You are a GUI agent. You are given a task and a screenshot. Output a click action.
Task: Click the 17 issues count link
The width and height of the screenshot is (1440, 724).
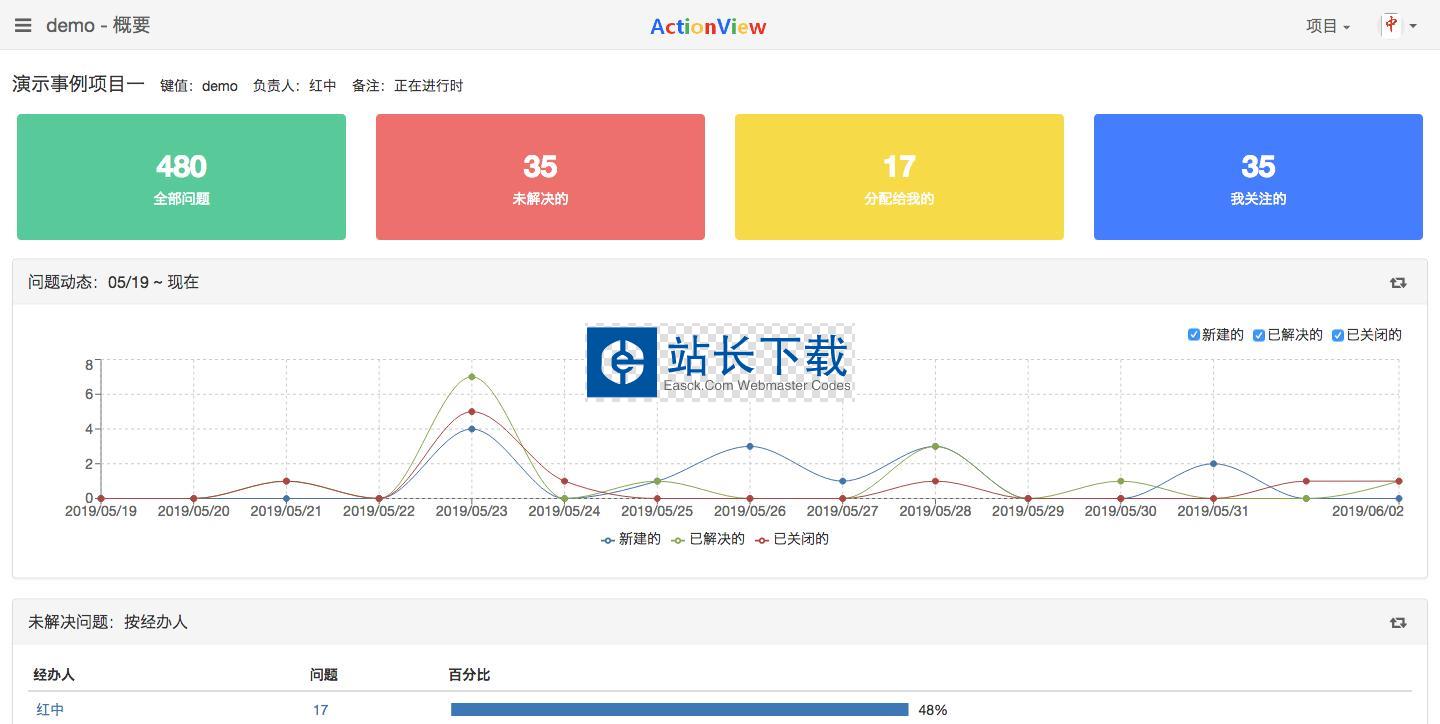tap(320, 710)
